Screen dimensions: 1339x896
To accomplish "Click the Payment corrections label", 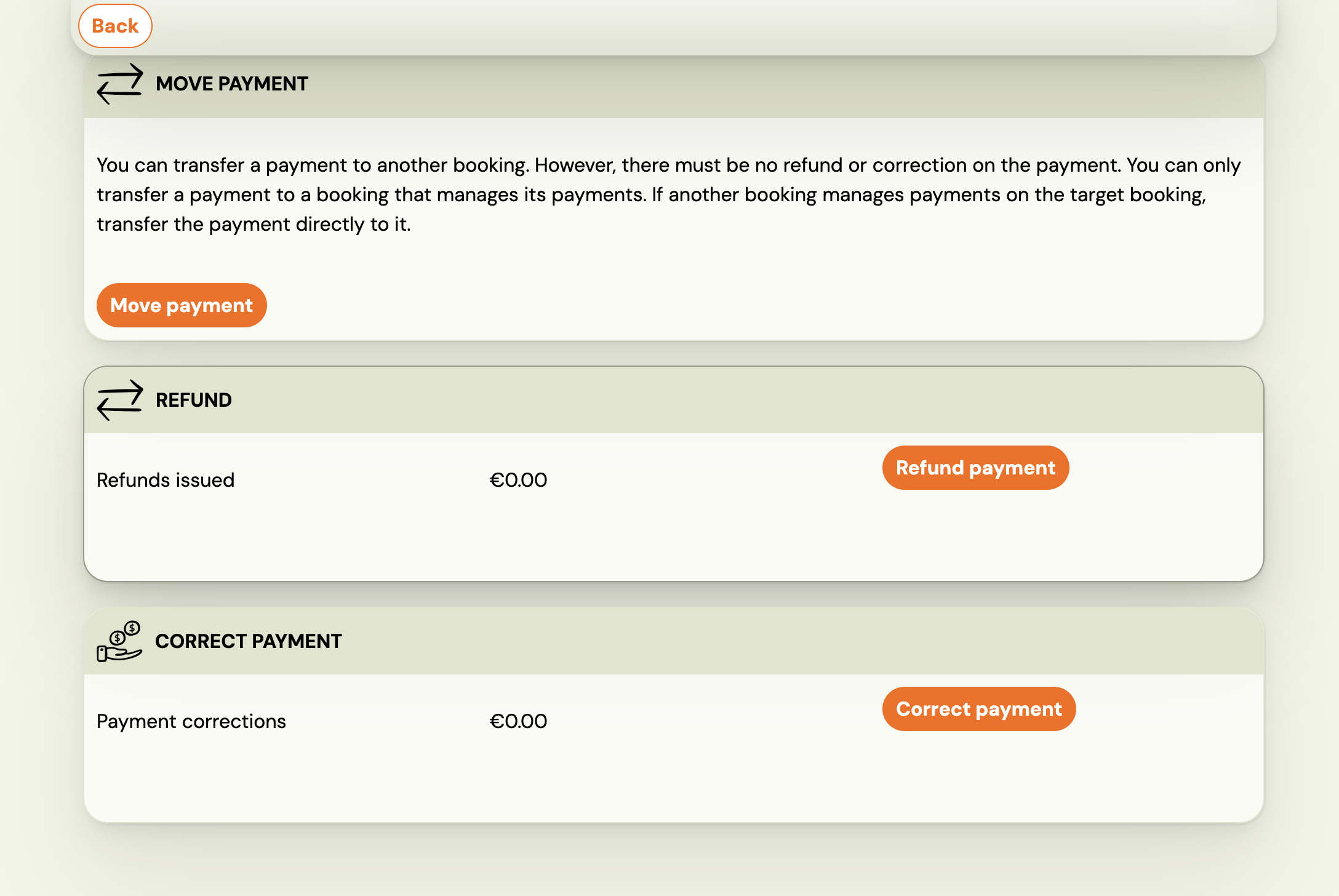I will (191, 721).
